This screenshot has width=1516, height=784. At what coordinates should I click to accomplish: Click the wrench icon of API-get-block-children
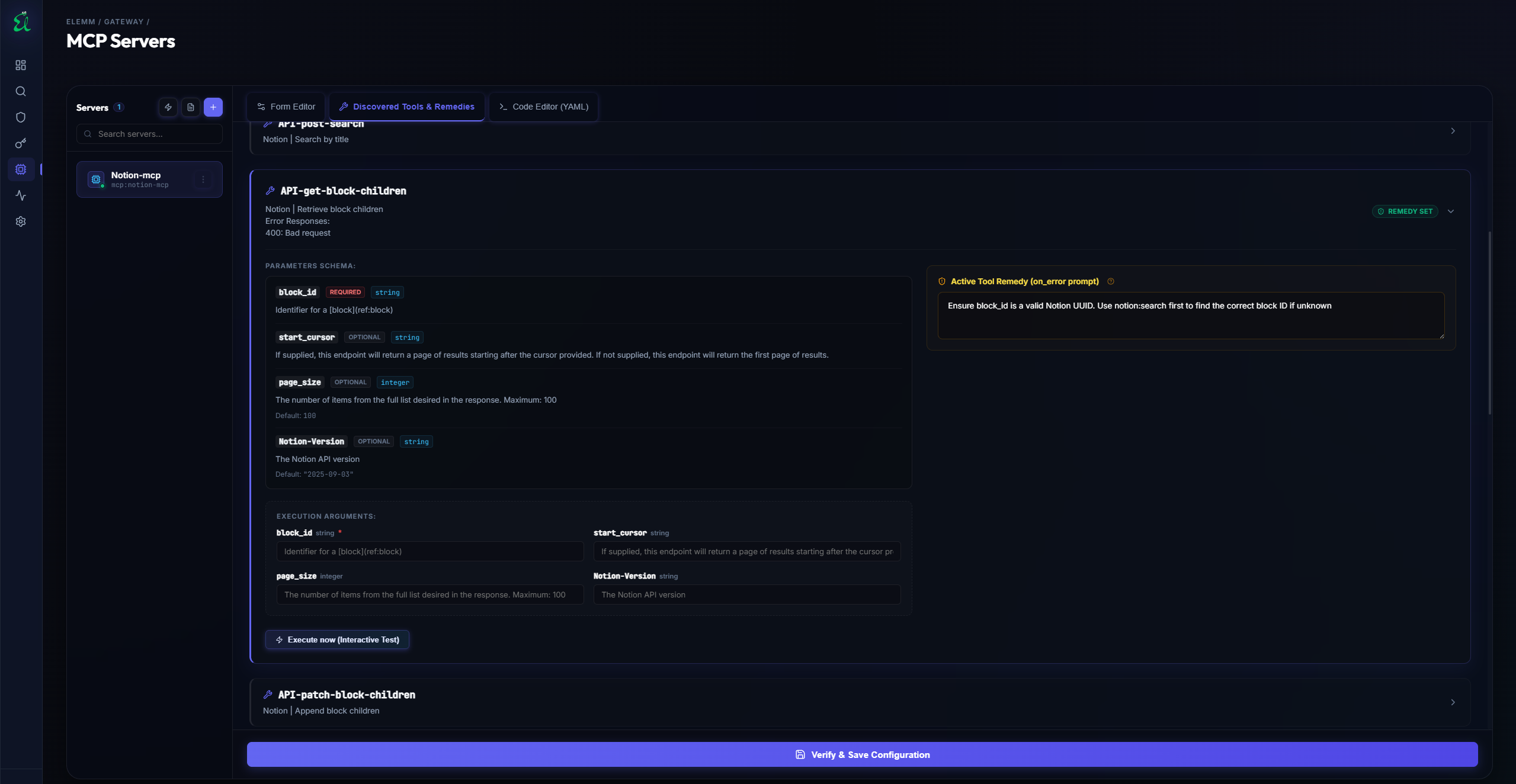point(270,191)
